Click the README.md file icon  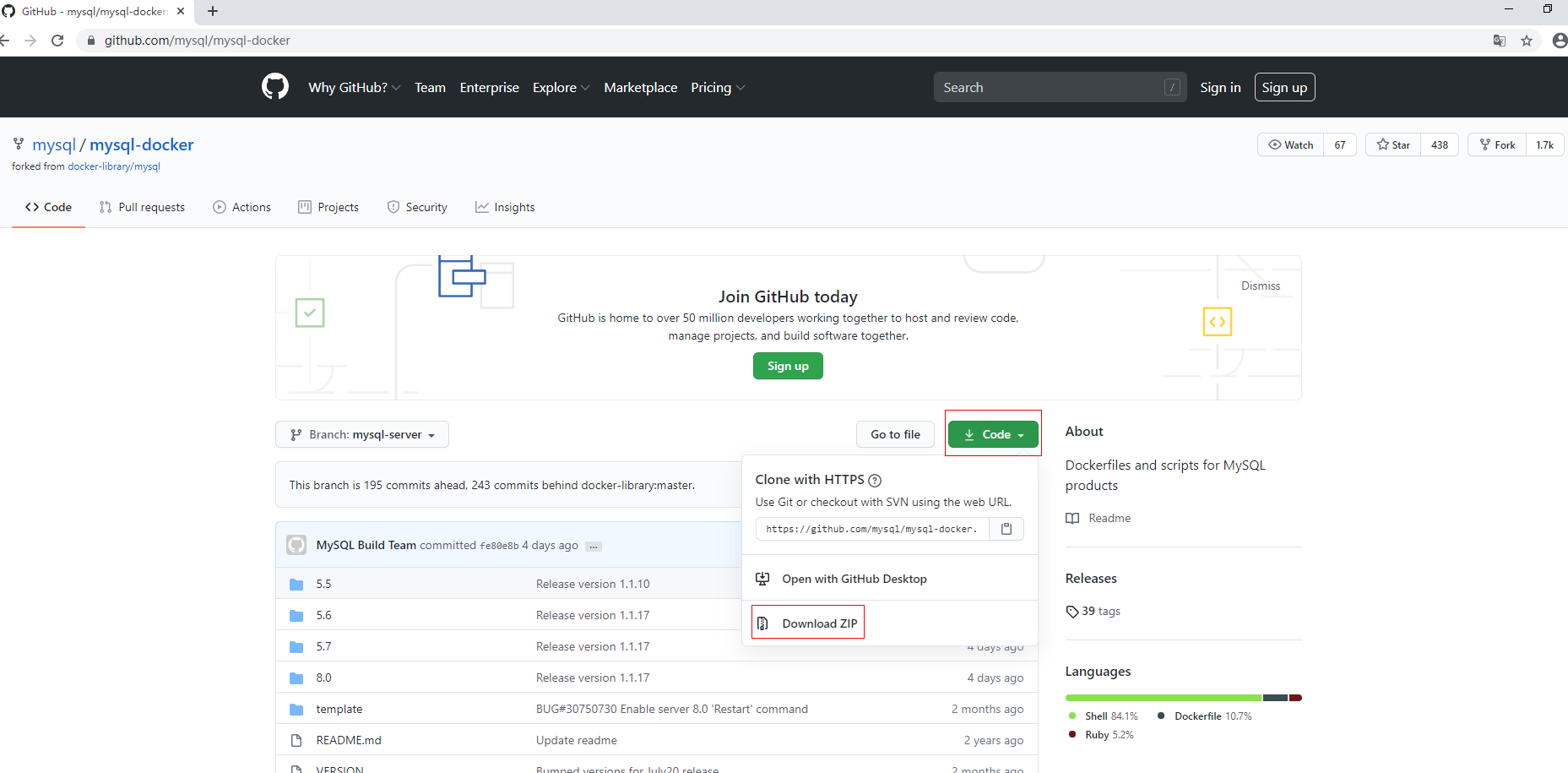(296, 741)
